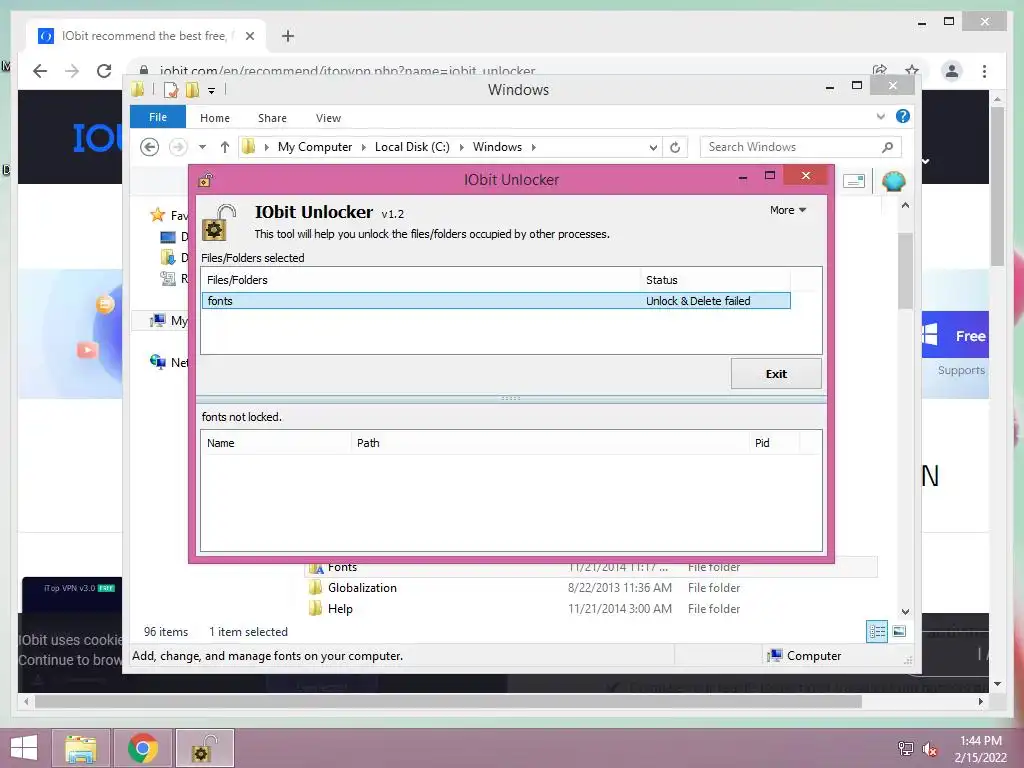Click My Computer in the address breadcrumb

315,147
